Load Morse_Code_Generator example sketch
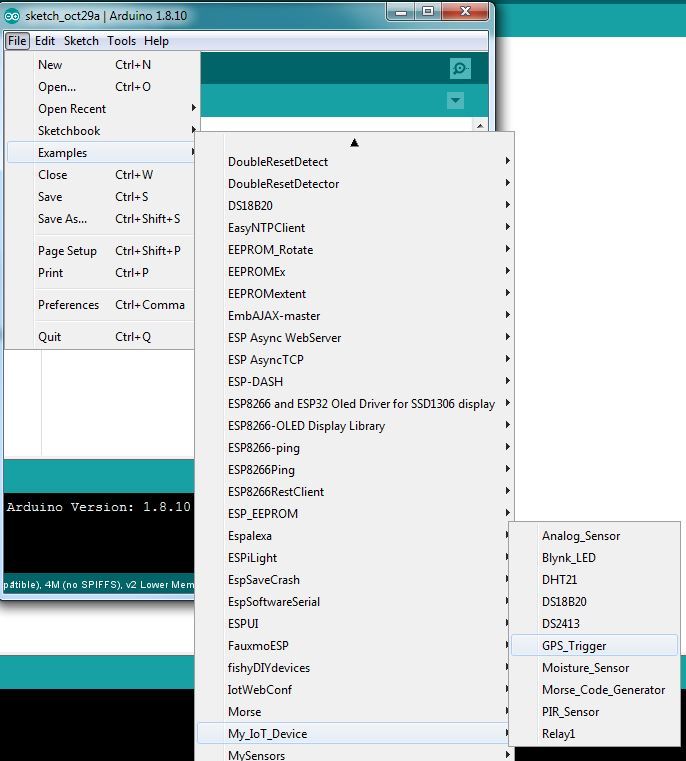The image size is (686, 761). [594, 690]
